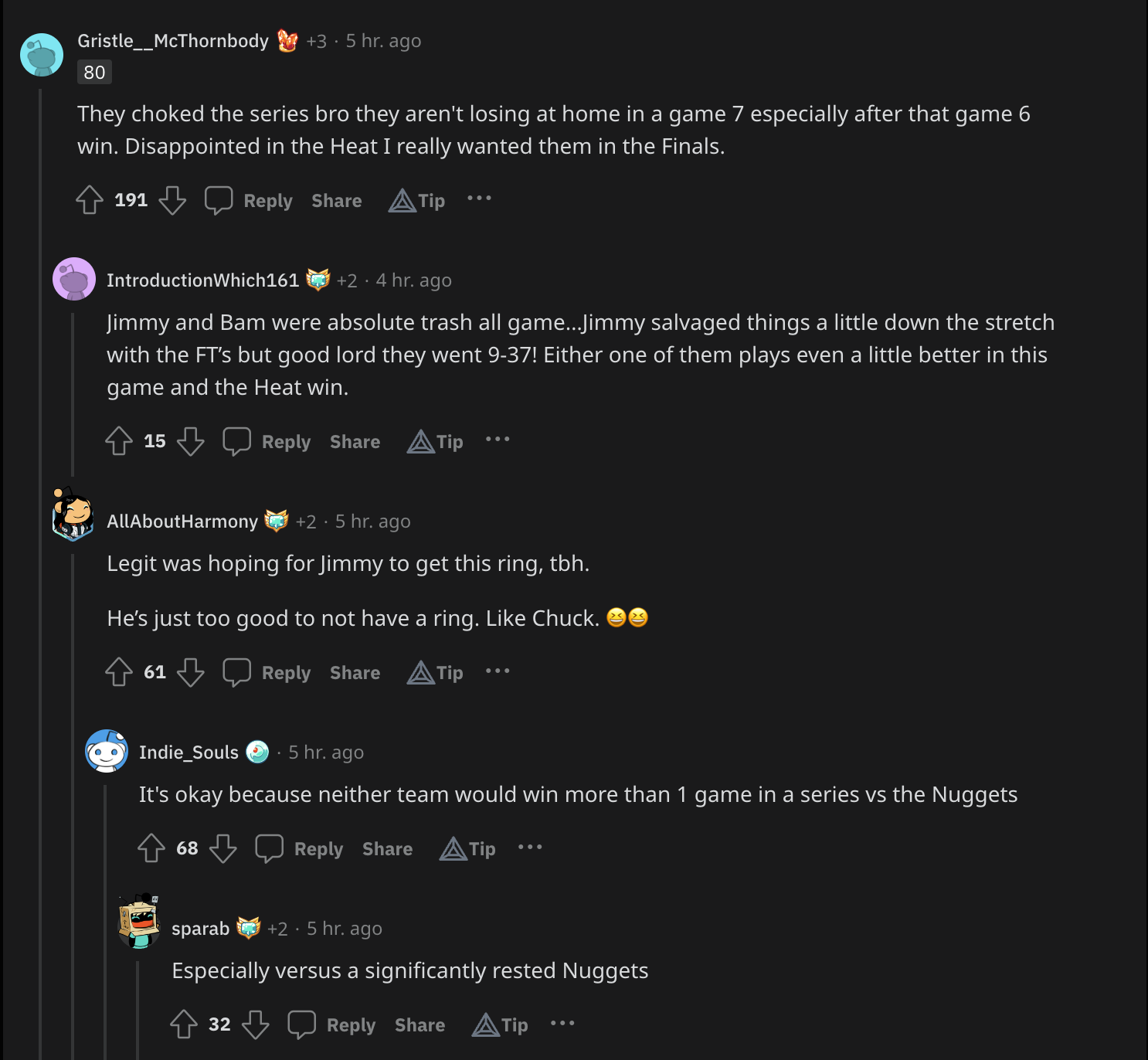Share Indie_Souls' comment
Viewport: 1148px width, 1060px height.
[x=387, y=848]
